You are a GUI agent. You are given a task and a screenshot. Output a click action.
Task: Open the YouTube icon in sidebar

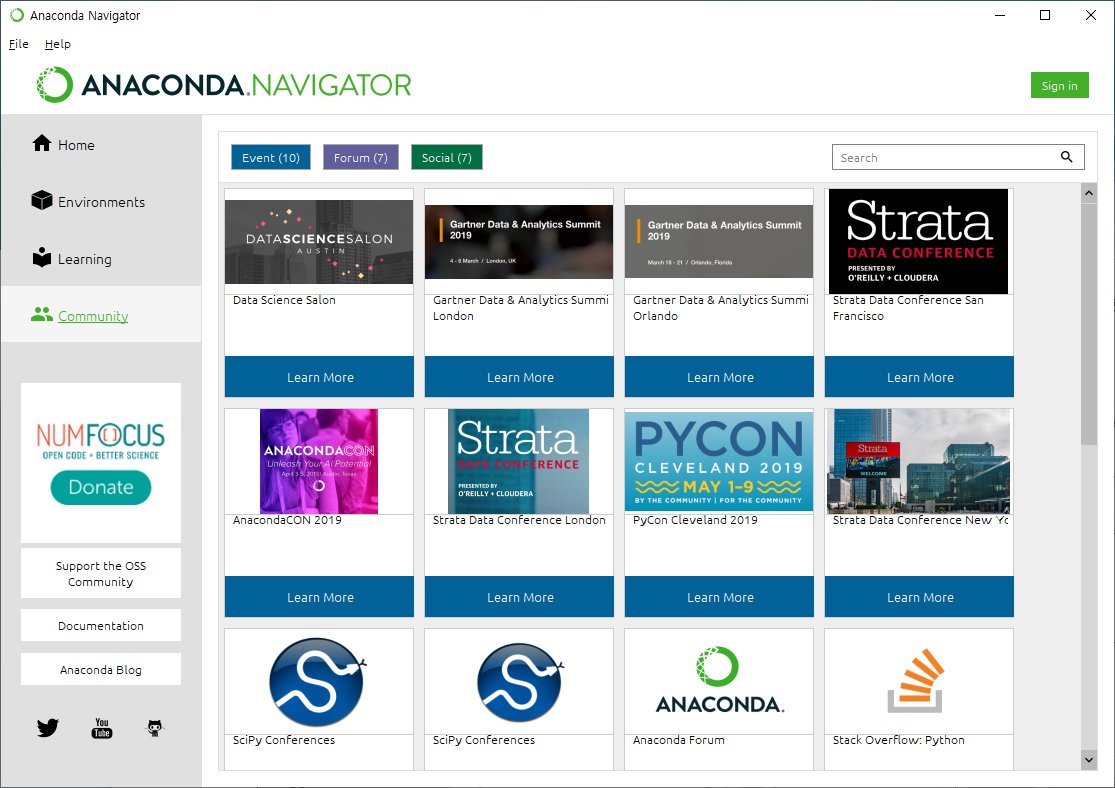coord(102,728)
